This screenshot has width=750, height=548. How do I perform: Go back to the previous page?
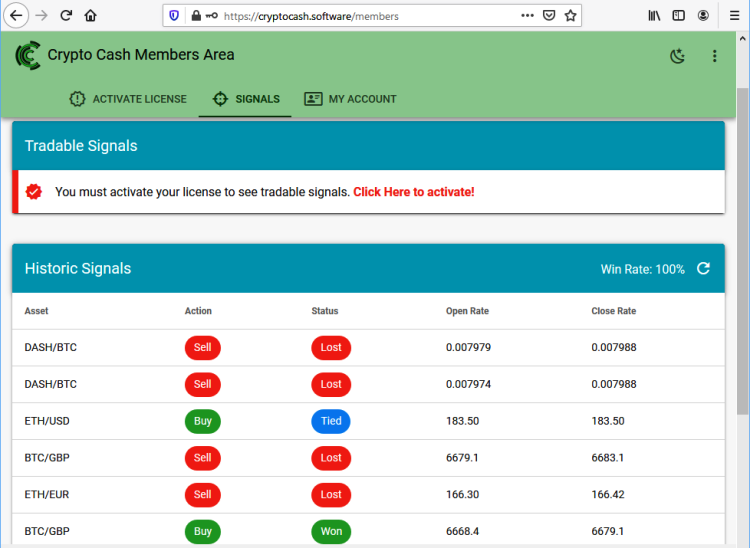coord(16,16)
